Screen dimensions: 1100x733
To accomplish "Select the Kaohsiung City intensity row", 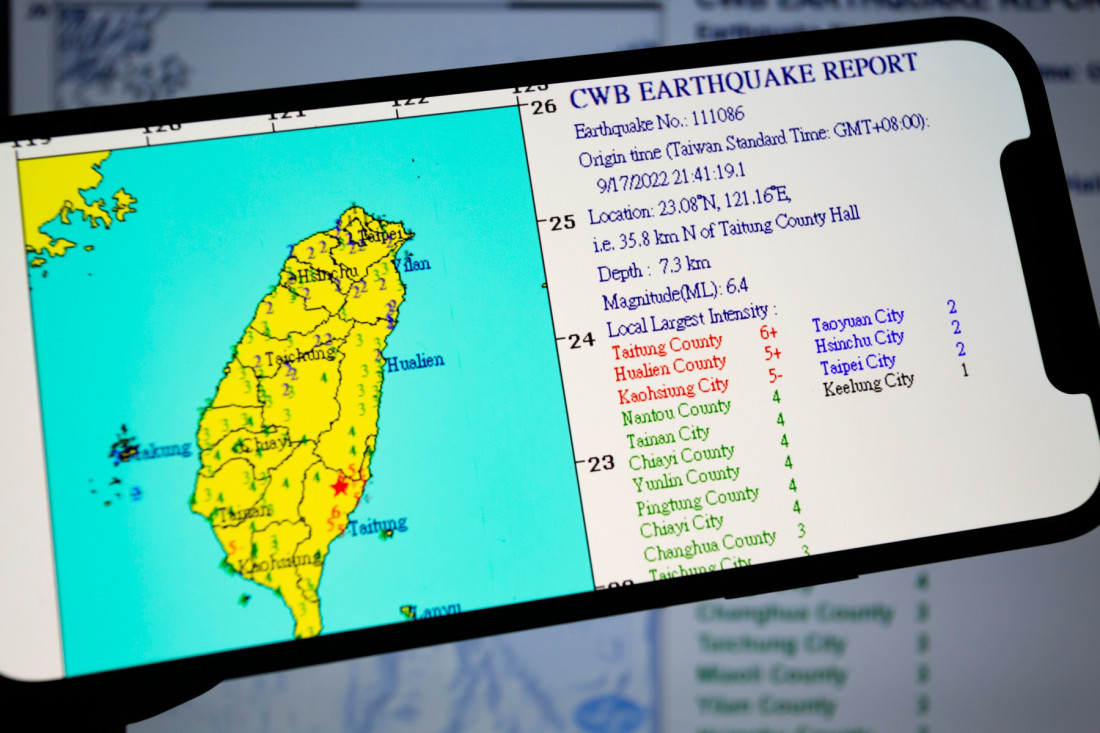I will [700, 387].
